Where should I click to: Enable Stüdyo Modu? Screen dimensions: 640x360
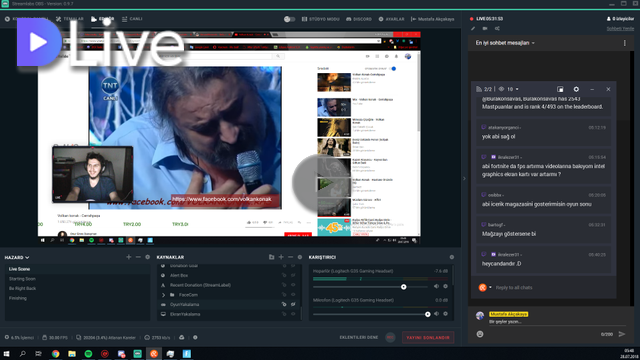(x=320, y=19)
